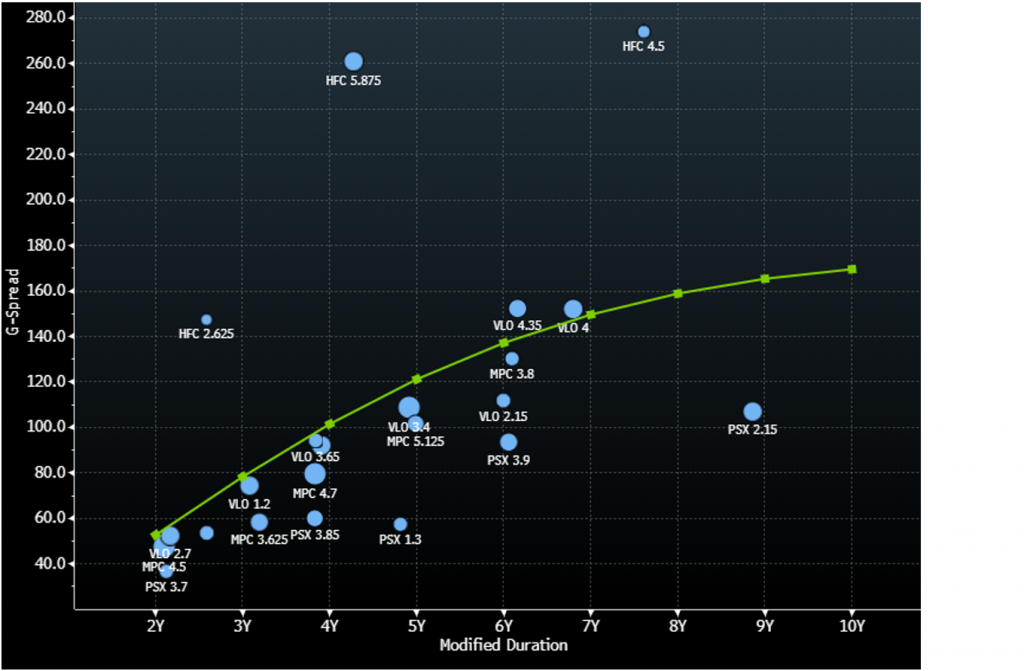Select the VLO 4 bubble
Image resolution: width=1024 pixels, height=671 pixels.
(573, 310)
